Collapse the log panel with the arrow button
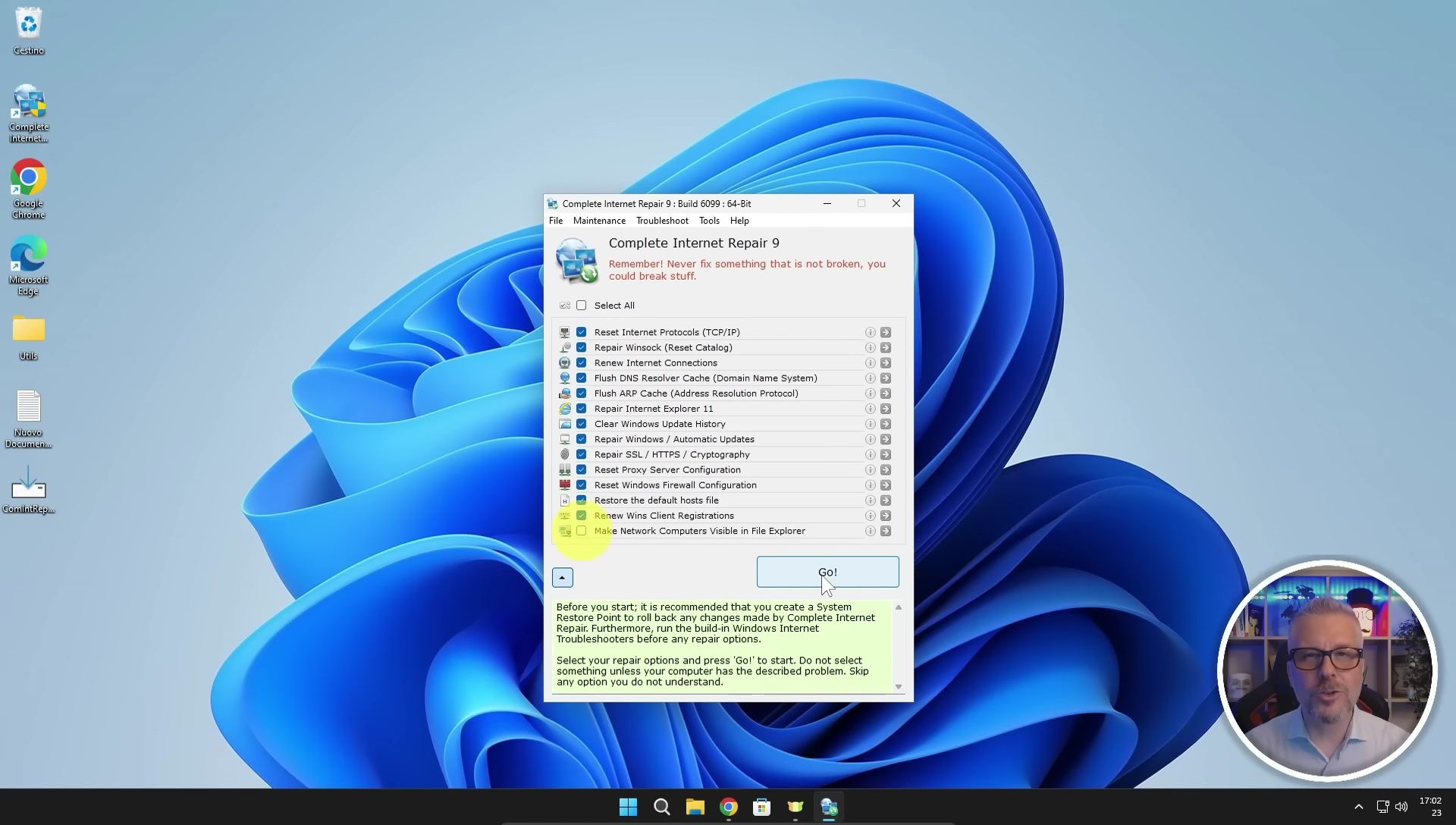 [562, 578]
